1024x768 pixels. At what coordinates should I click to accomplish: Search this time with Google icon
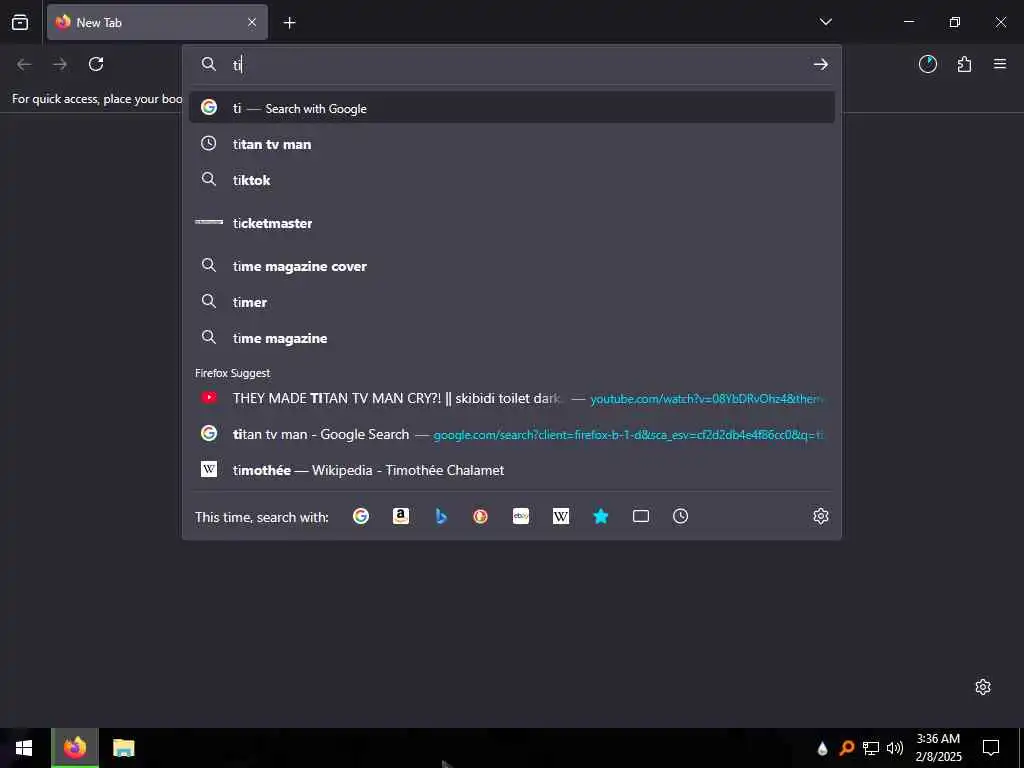click(360, 517)
